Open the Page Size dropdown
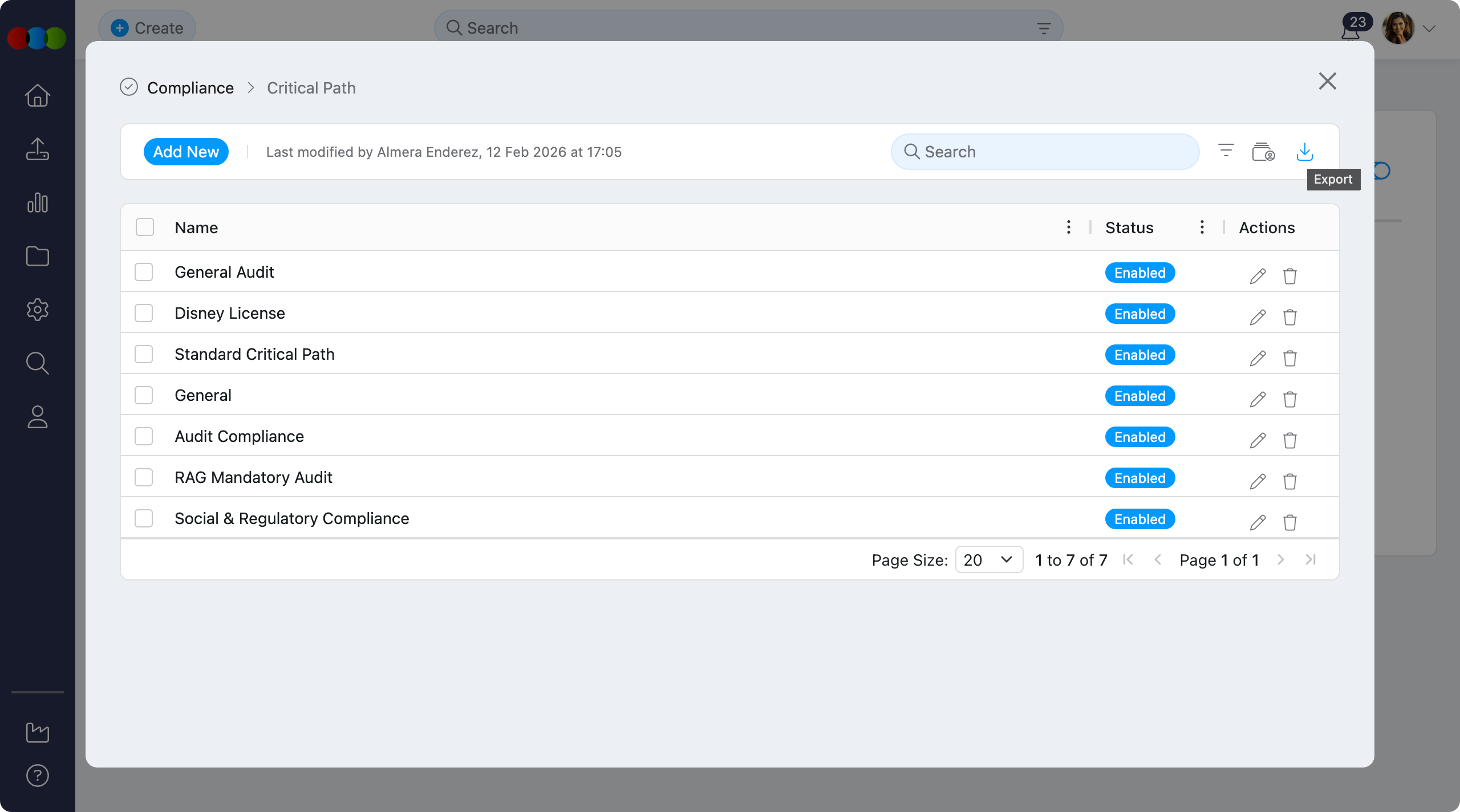The image size is (1460, 812). click(x=988, y=560)
